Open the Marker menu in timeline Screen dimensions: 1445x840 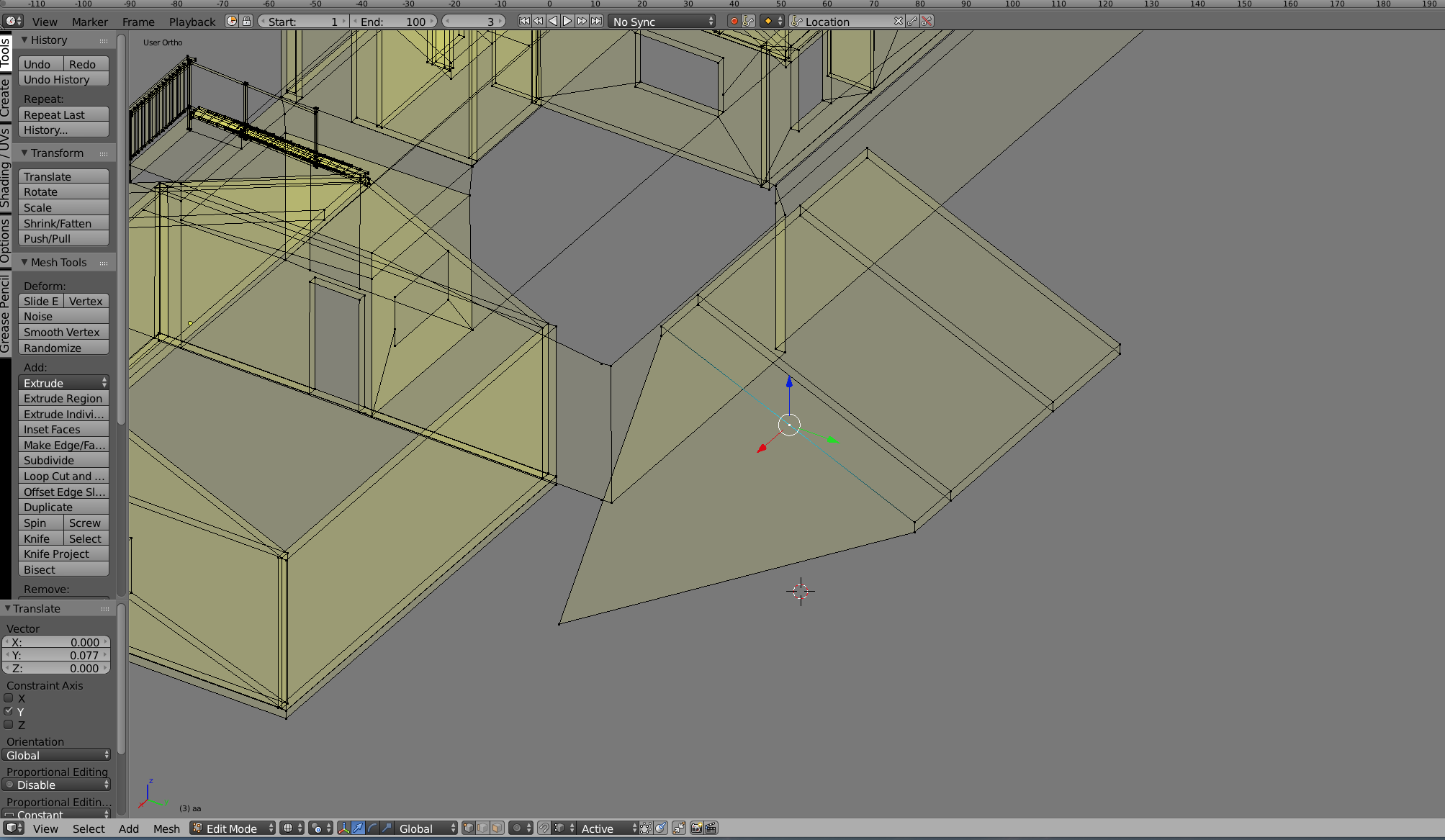[x=89, y=22]
